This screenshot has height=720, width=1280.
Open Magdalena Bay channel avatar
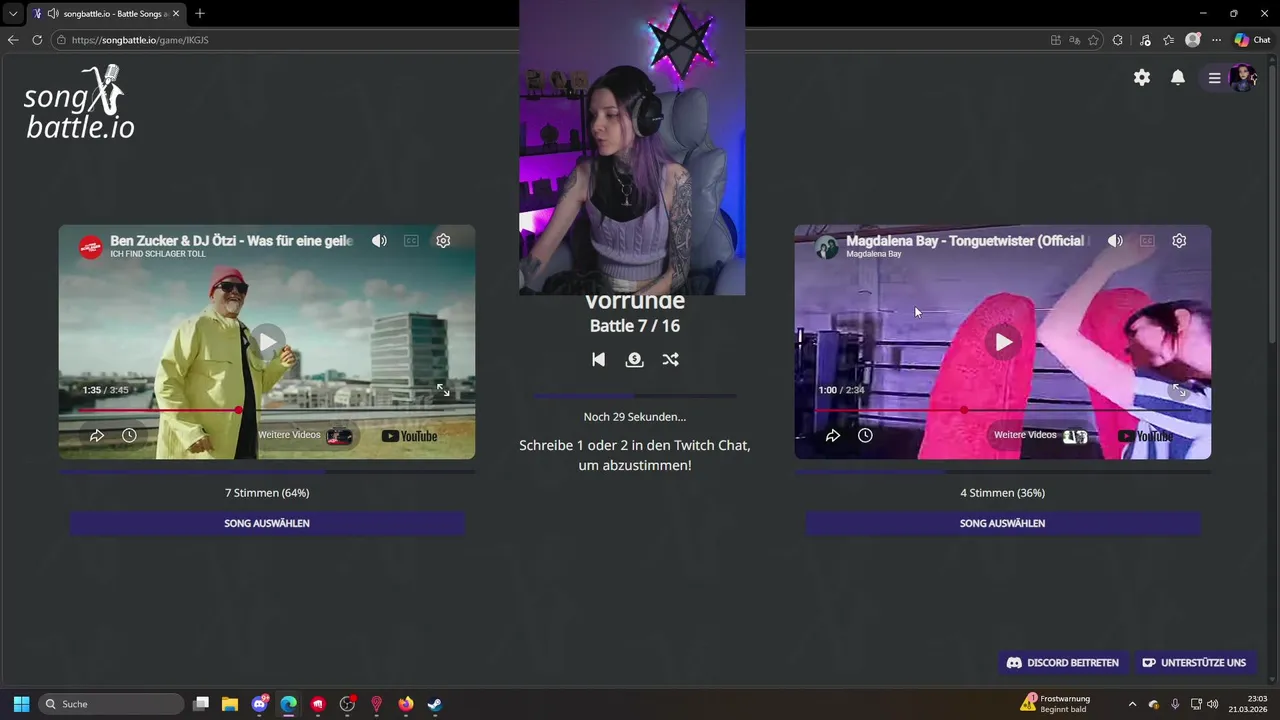(x=827, y=246)
